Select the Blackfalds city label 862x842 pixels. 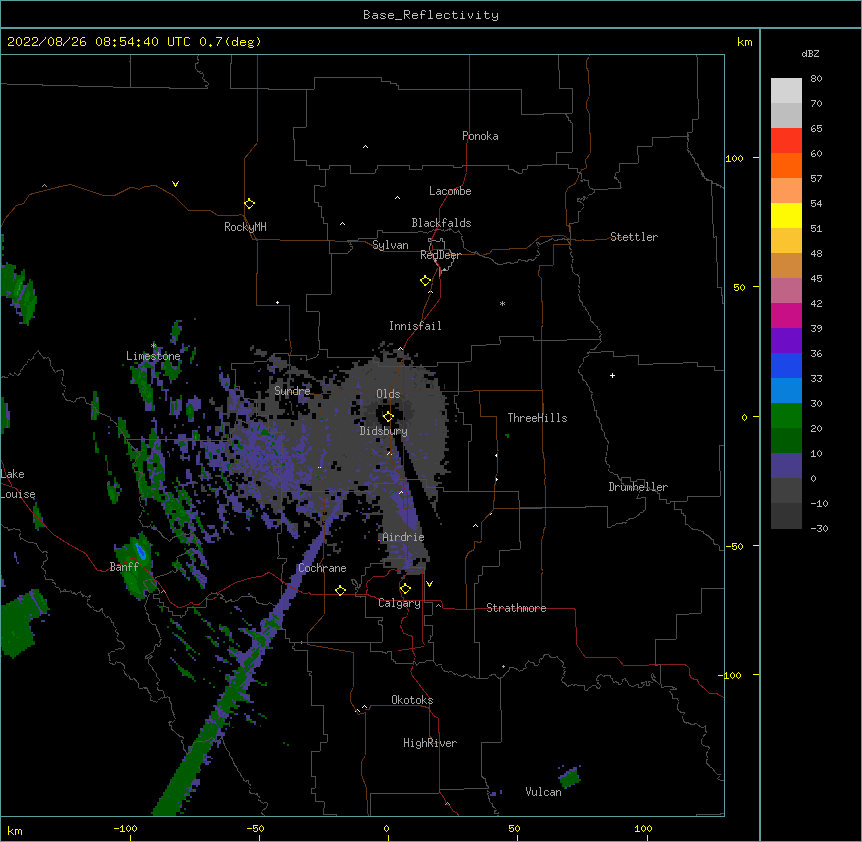[441, 223]
